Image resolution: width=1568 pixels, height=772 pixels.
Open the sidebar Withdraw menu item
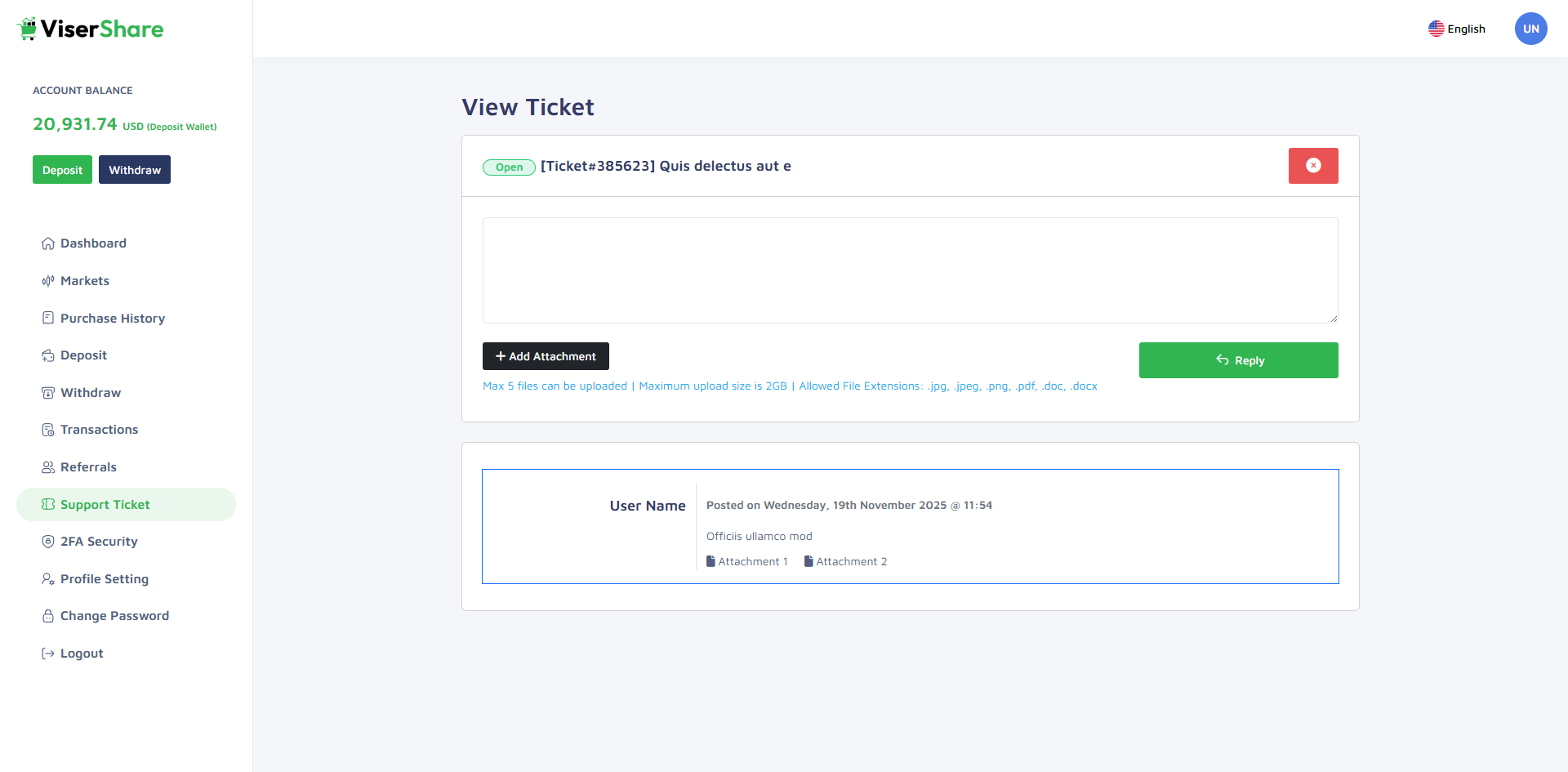(x=90, y=393)
